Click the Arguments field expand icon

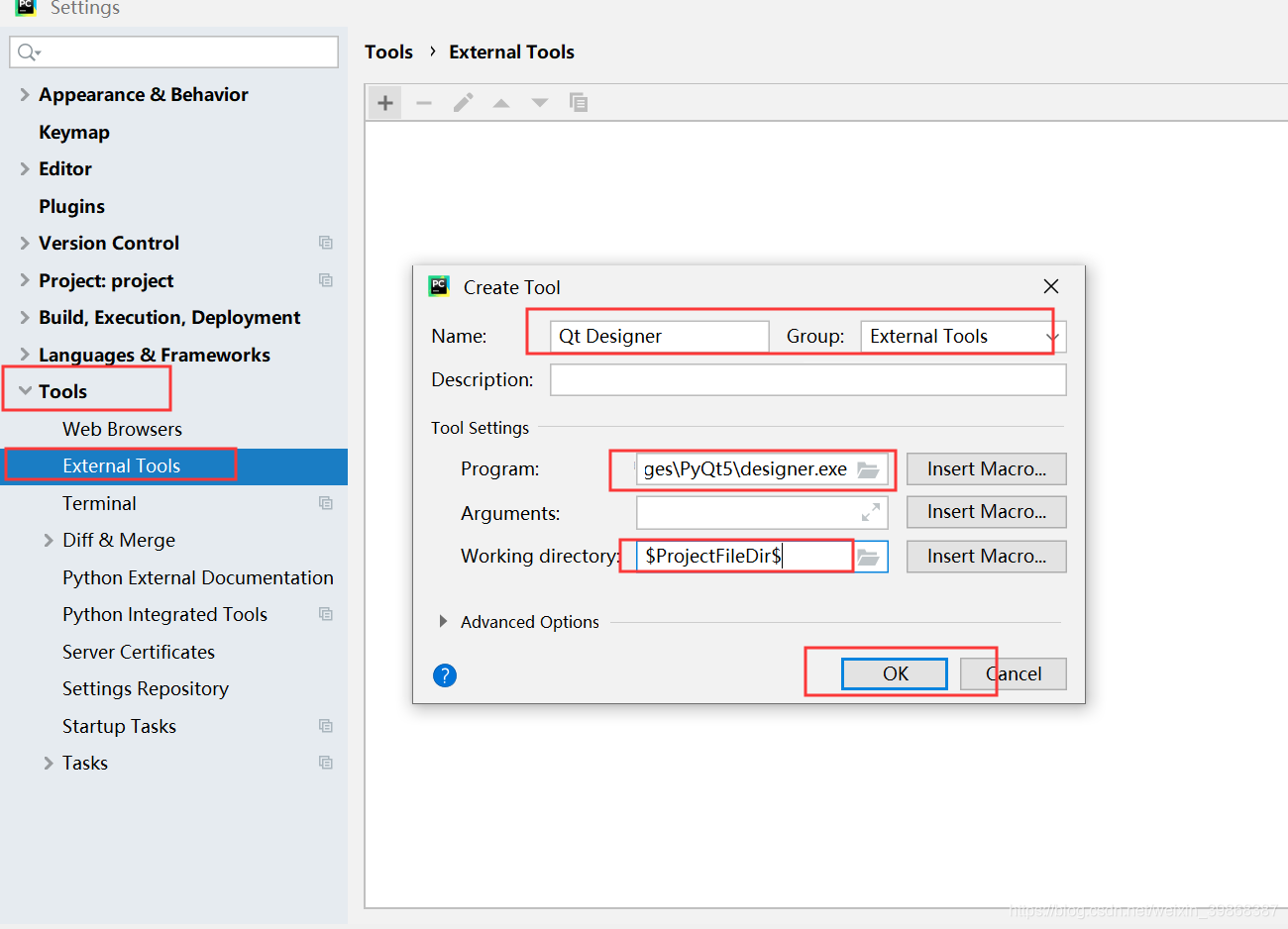pos(871,512)
